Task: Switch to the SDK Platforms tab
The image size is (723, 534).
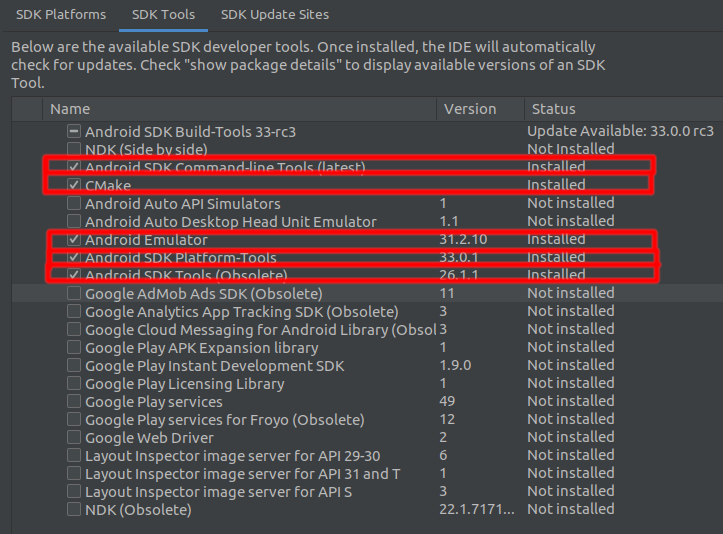Action: [61, 15]
